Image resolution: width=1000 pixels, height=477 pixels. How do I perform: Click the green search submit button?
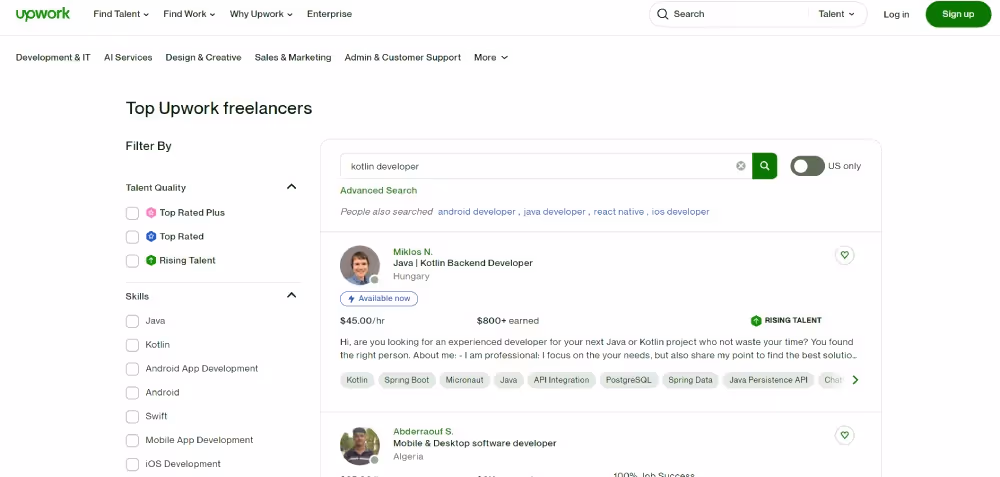764,166
